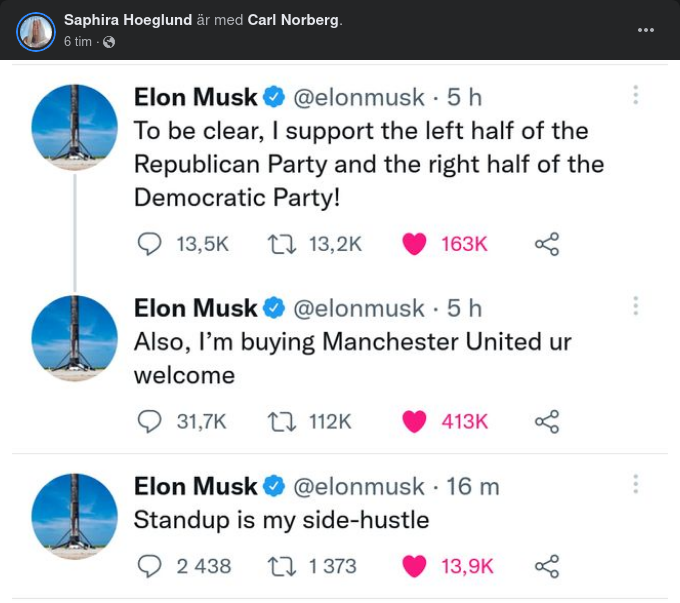Open more options on Republican Party tweet
Screen dimensions: 680x603
(x=635, y=95)
